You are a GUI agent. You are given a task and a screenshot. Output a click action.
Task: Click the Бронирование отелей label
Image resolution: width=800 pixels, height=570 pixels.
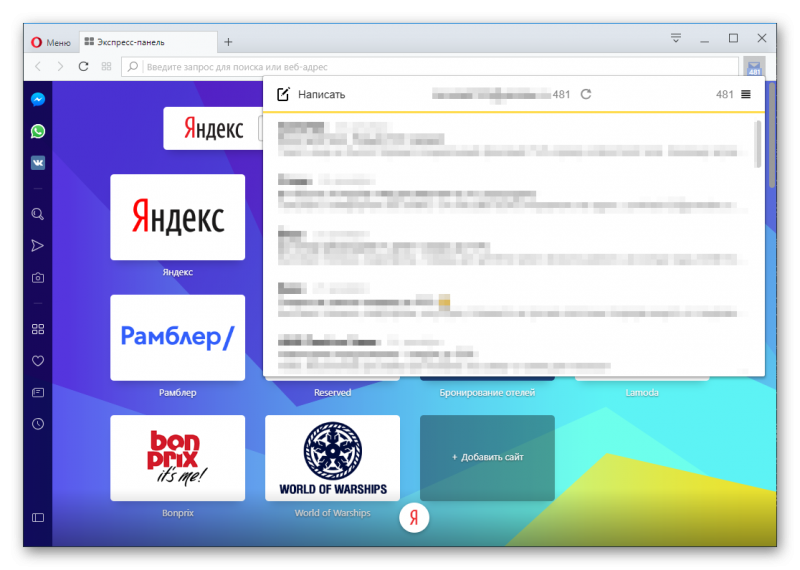487,392
